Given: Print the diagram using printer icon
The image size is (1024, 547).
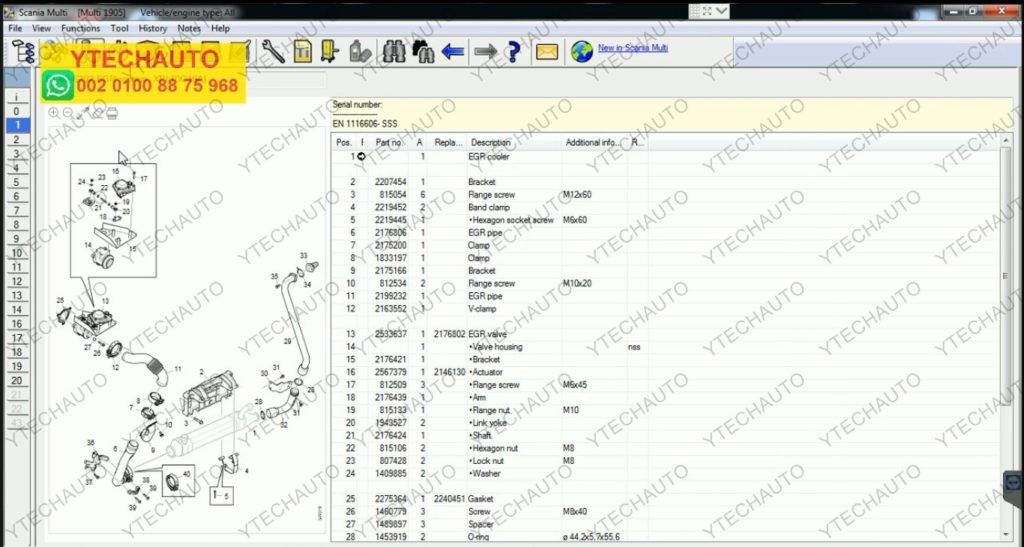Looking at the screenshot, I should [x=111, y=113].
